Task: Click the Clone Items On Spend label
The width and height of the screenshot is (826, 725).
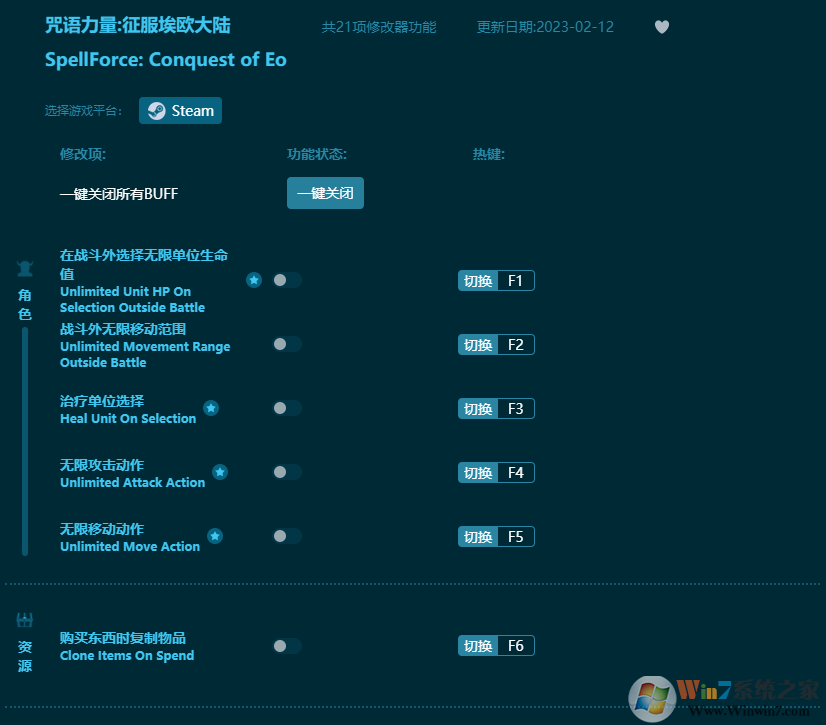Action: coord(127,655)
